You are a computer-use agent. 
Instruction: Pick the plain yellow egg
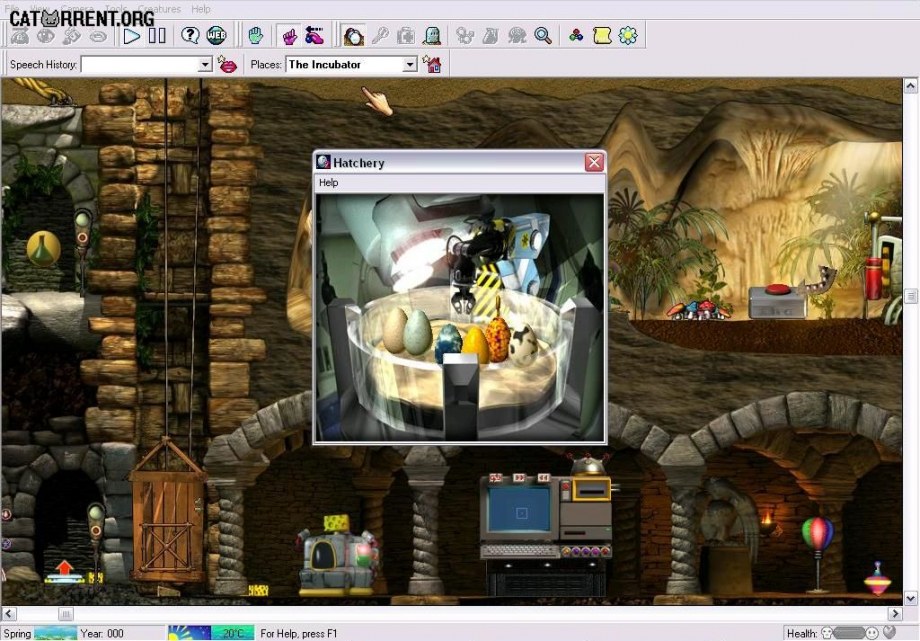point(475,346)
